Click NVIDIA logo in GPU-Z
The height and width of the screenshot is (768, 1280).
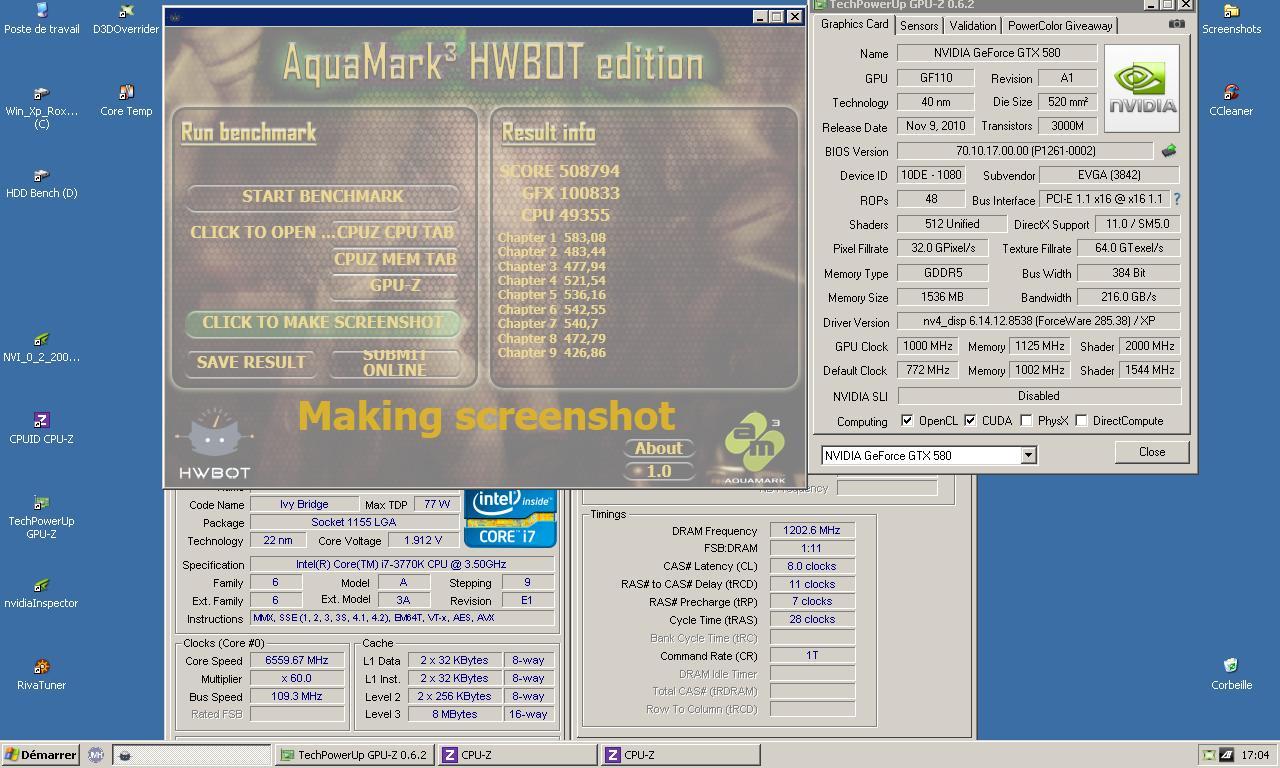click(1142, 88)
